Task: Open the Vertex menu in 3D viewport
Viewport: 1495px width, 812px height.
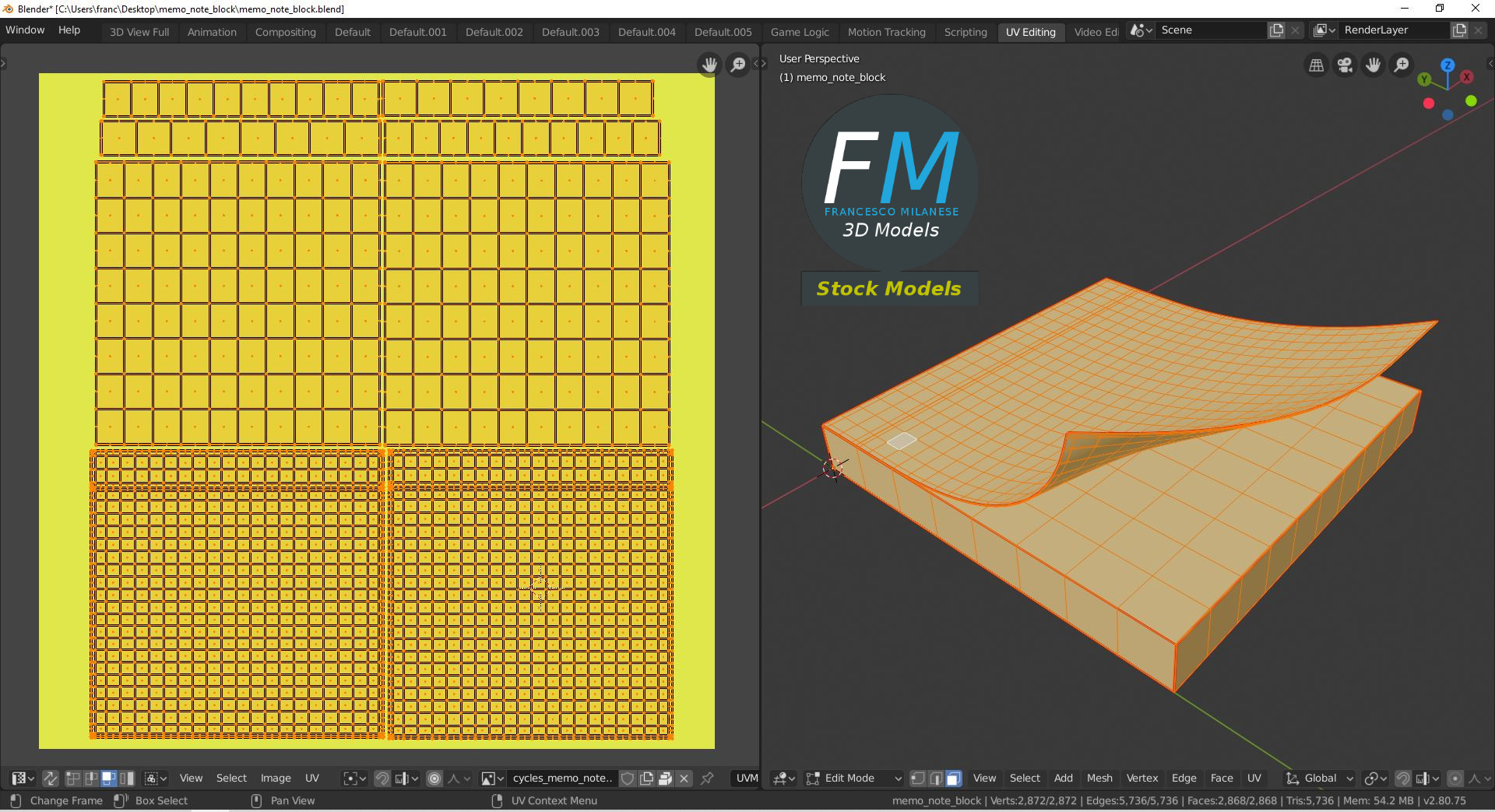Action: [1142, 778]
